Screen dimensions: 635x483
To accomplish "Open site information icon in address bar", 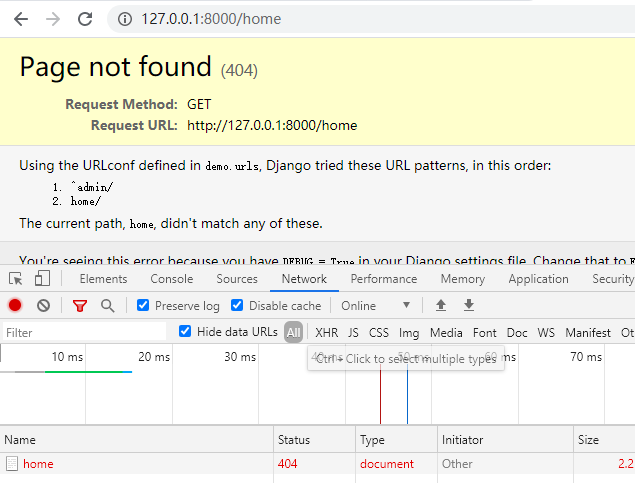I will coord(125,19).
